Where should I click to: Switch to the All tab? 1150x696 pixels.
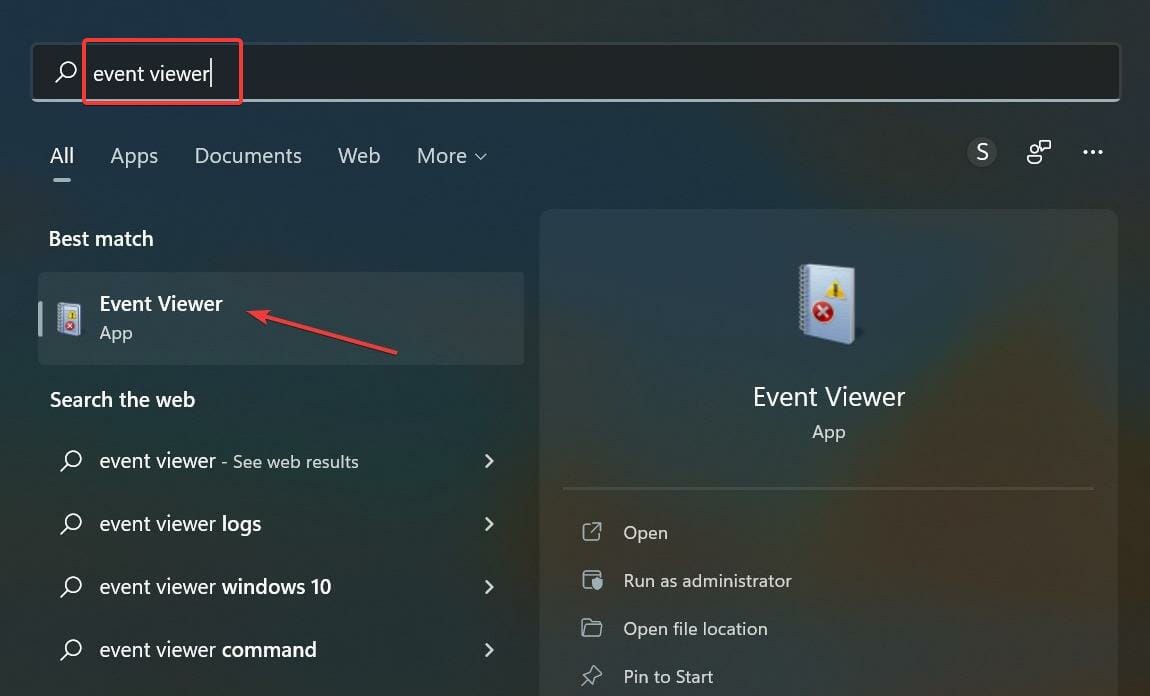click(62, 155)
